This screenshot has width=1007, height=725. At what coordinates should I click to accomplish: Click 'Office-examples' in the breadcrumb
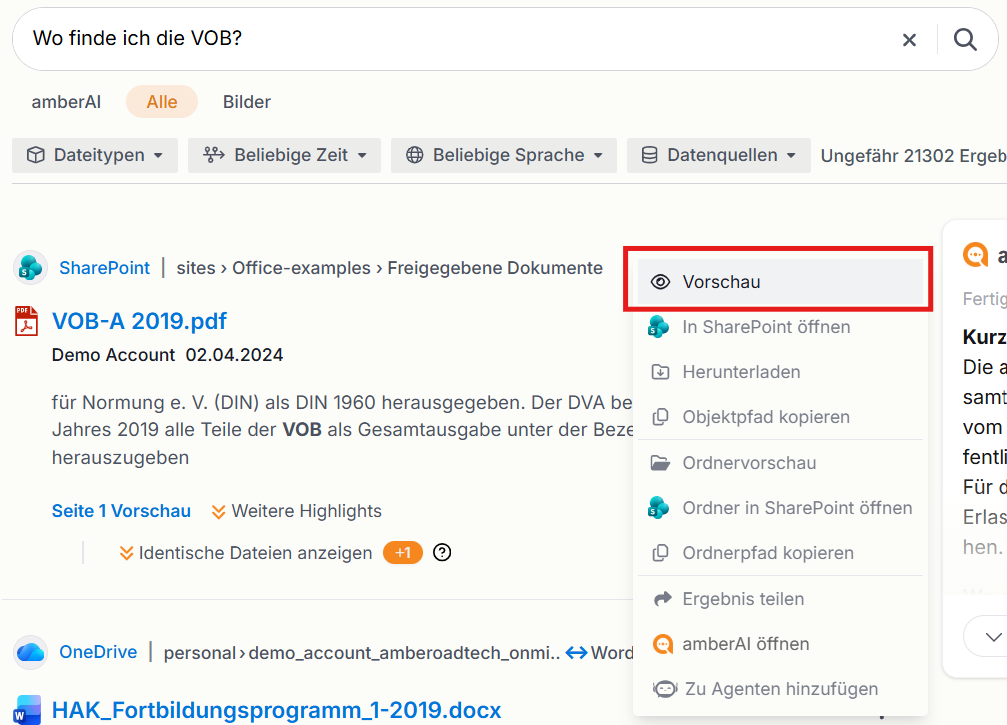click(301, 268)
